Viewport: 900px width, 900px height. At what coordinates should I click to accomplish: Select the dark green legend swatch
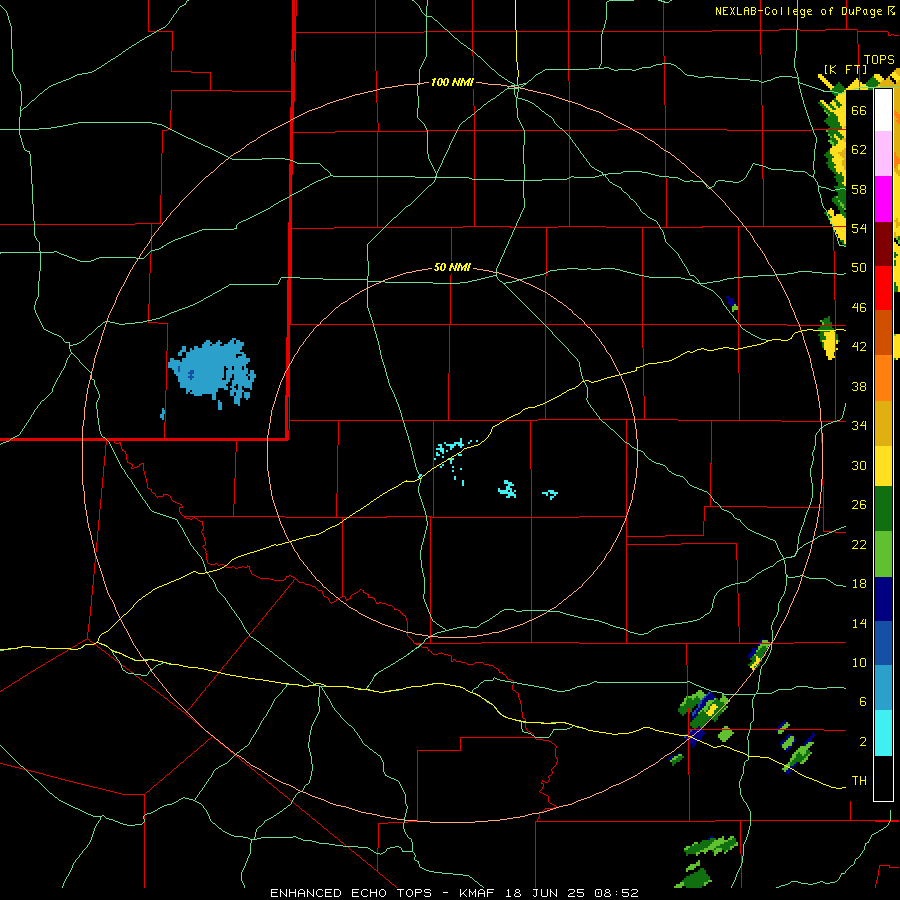(x=883, y=509)
